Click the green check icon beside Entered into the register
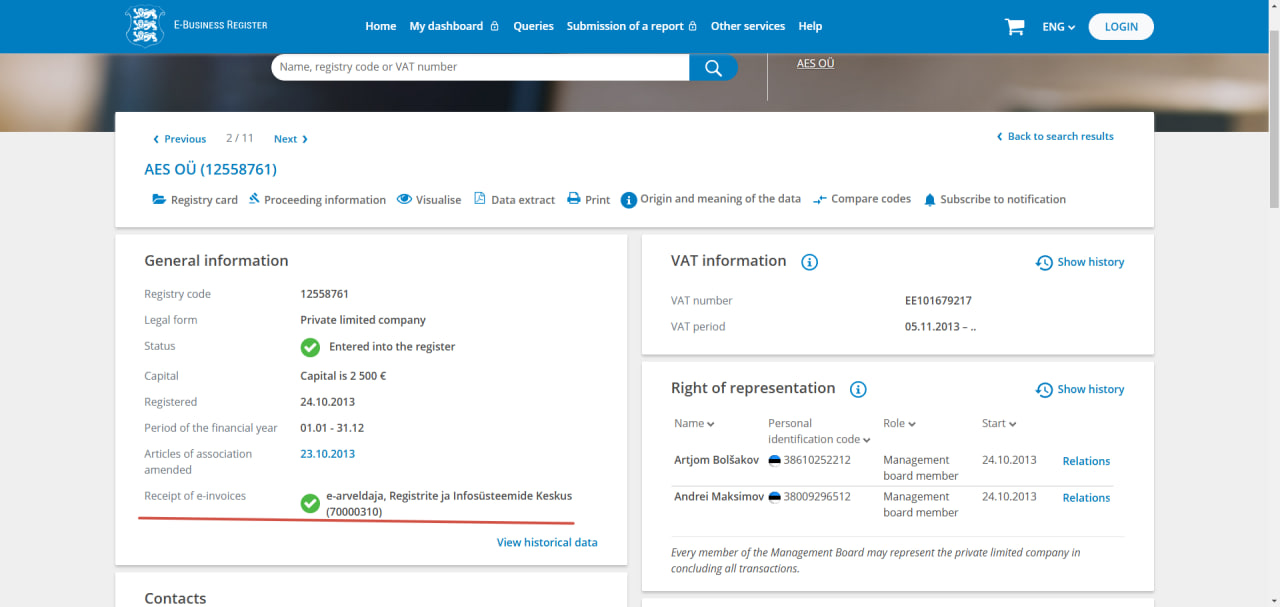 pyautogui.click(x=310, y=347)
